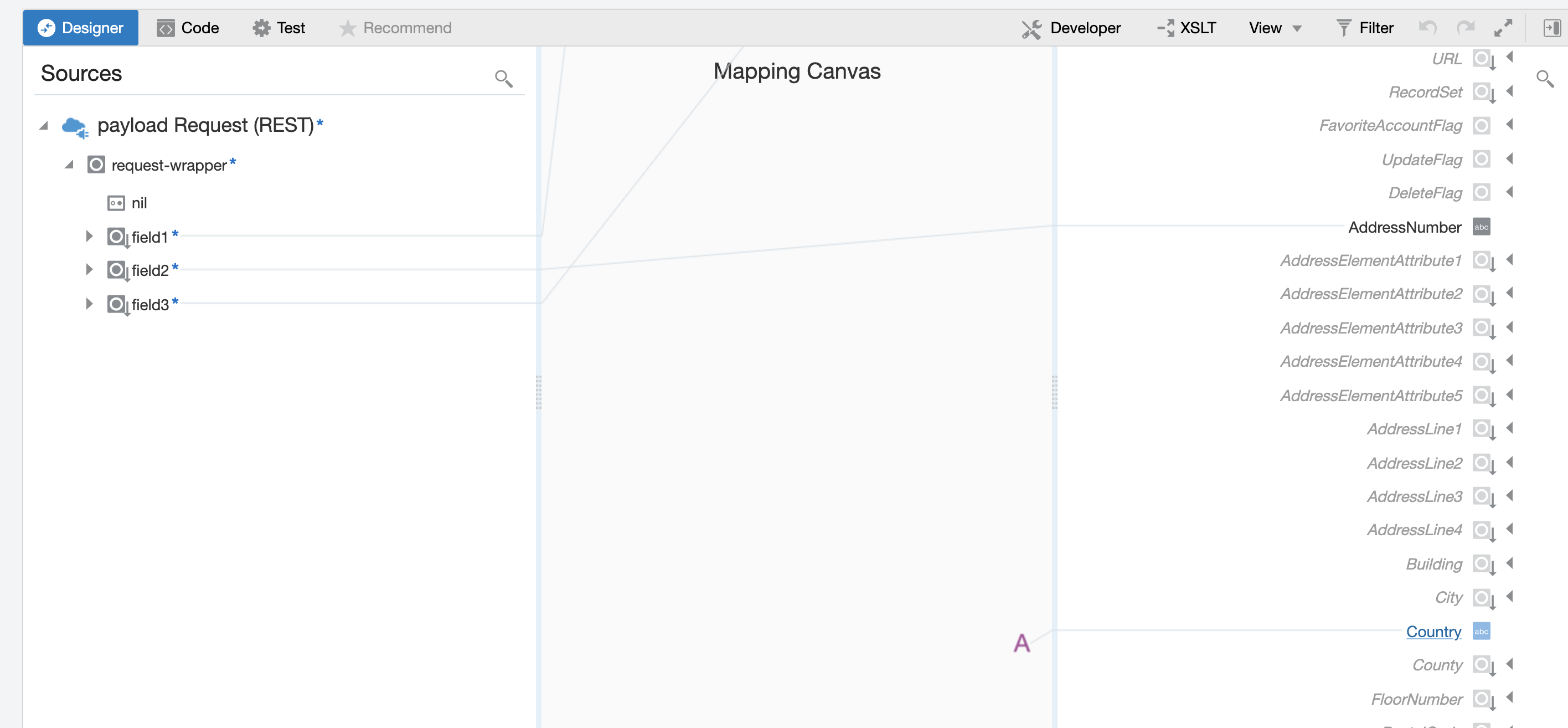
Task: Open the View dropdown menu
Action: pyautogui.click(x=1275, y=27)
